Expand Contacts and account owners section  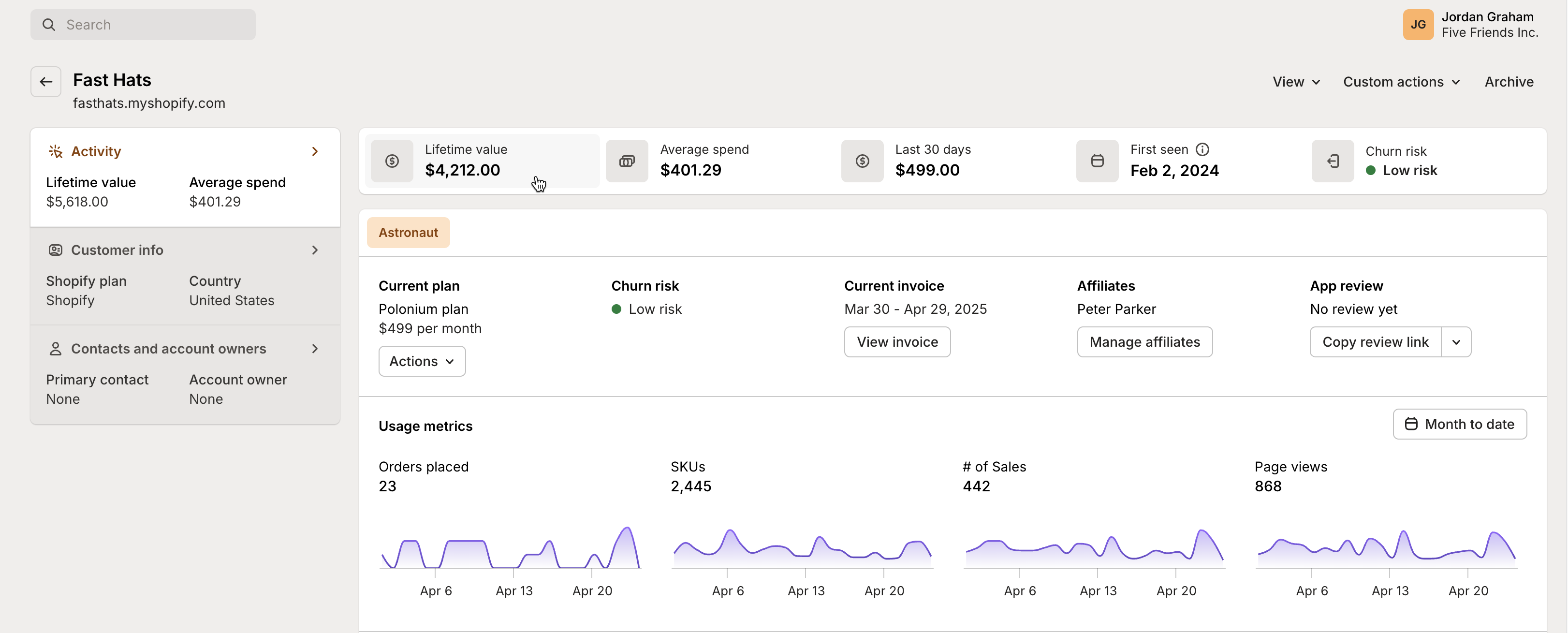pos(315,349)
